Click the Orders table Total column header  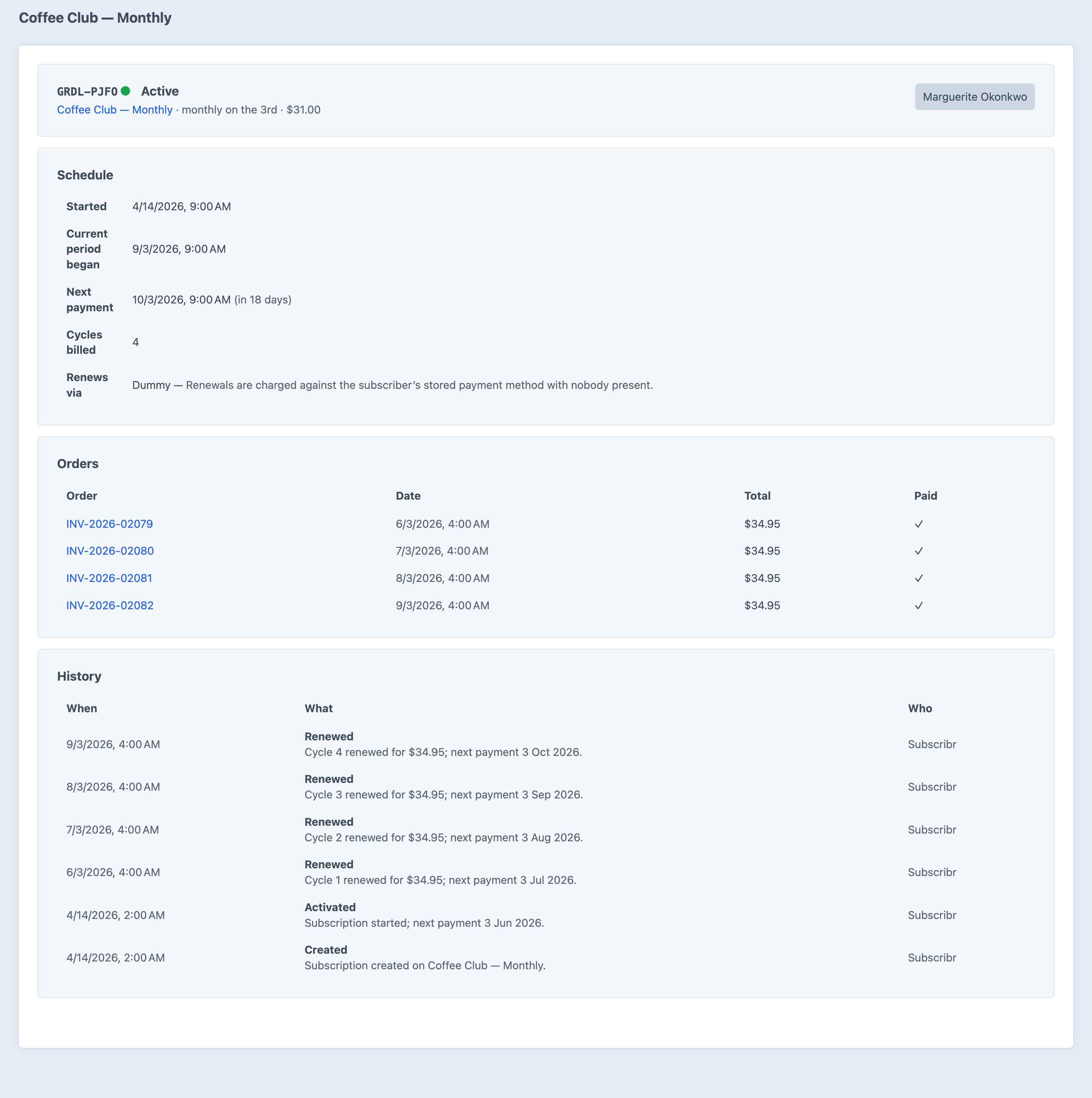click(x=757, y=496)
